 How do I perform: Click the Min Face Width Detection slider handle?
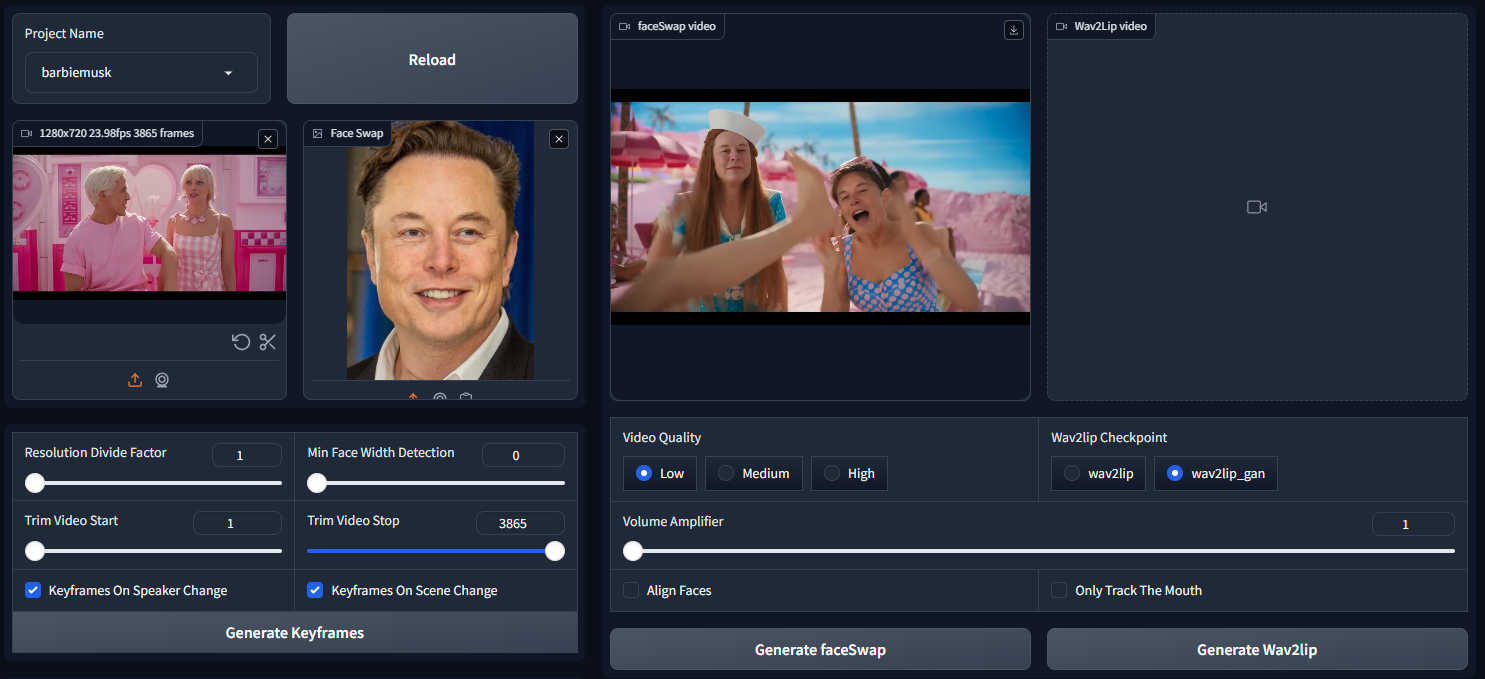(x=317, y=483)
